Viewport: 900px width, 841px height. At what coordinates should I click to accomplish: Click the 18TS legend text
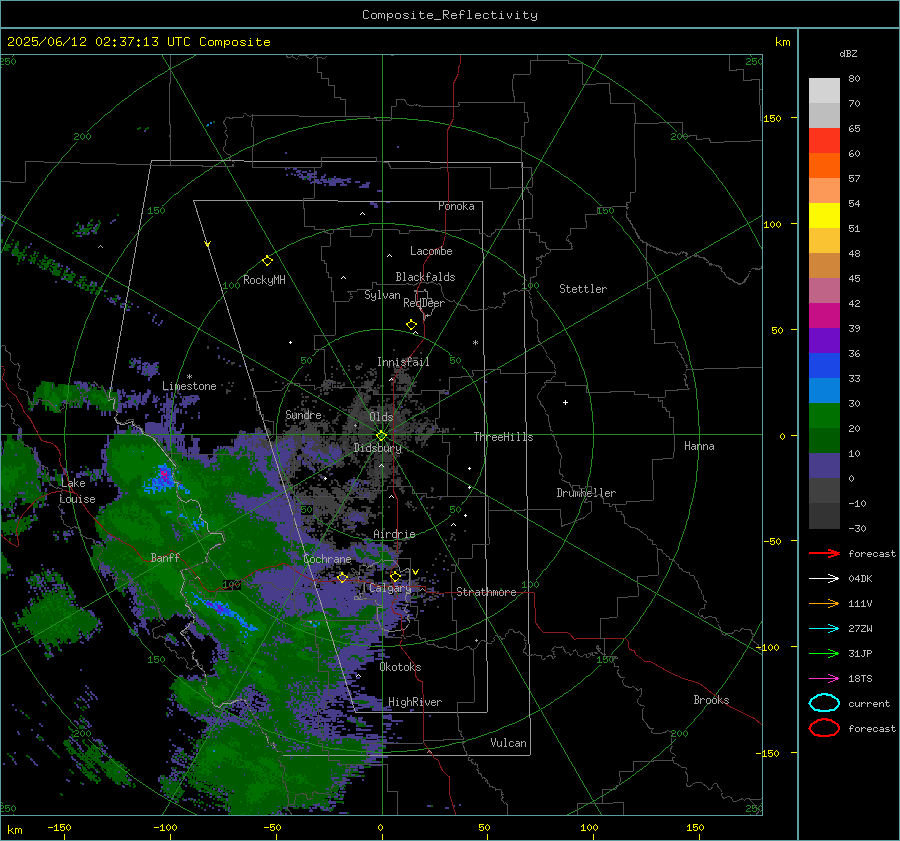pos(860,679)
